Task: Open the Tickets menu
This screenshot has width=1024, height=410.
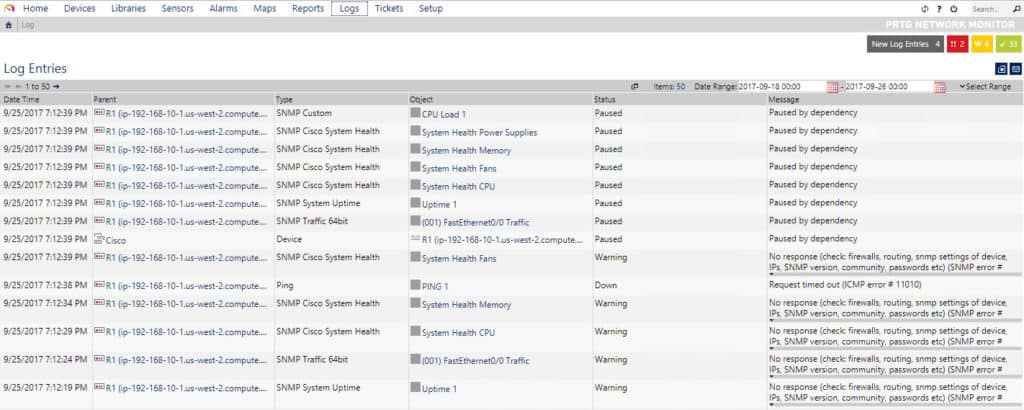Action: (389, 8)
